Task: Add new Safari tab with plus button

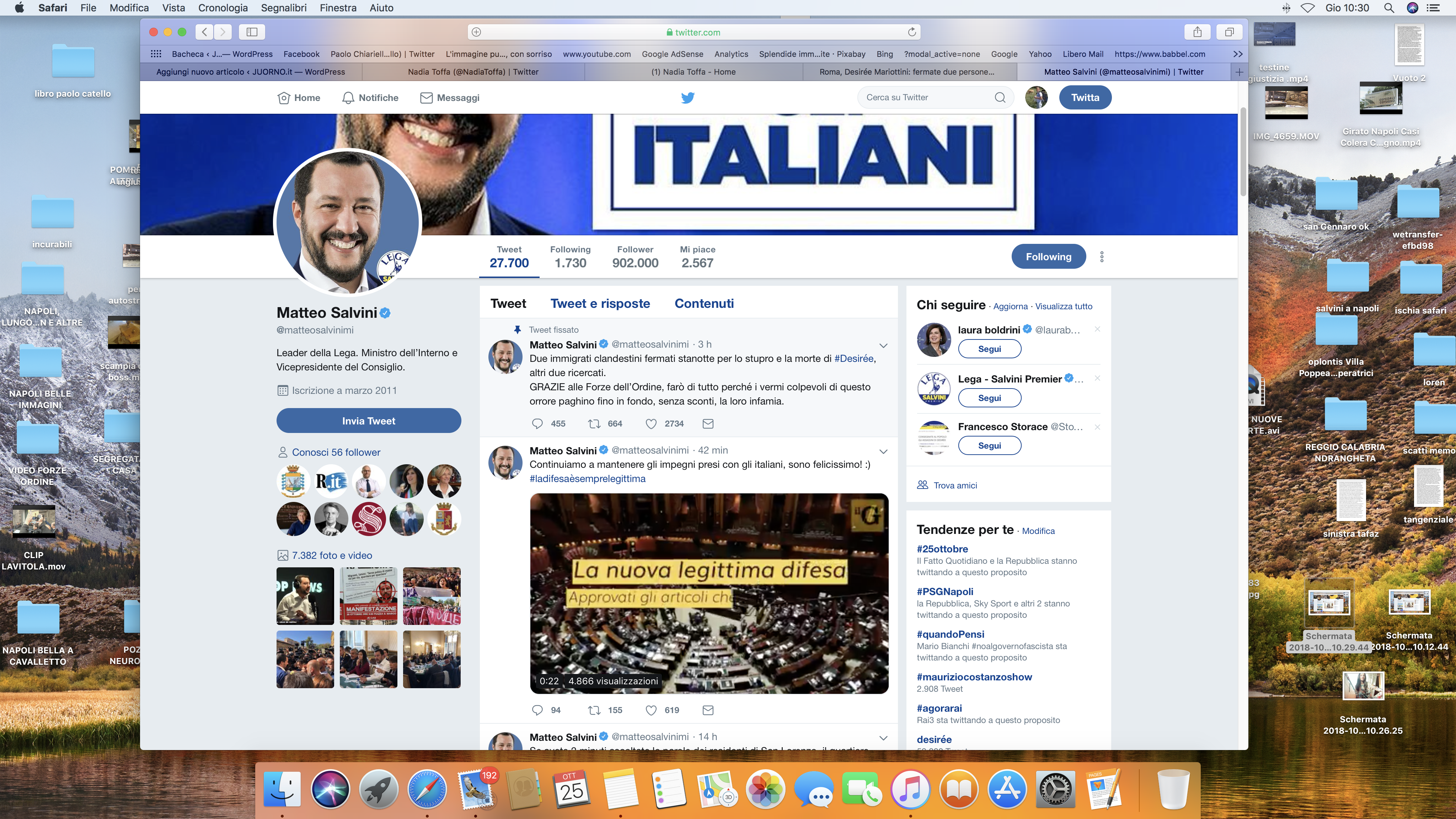Action: [x=1239, y=72]
